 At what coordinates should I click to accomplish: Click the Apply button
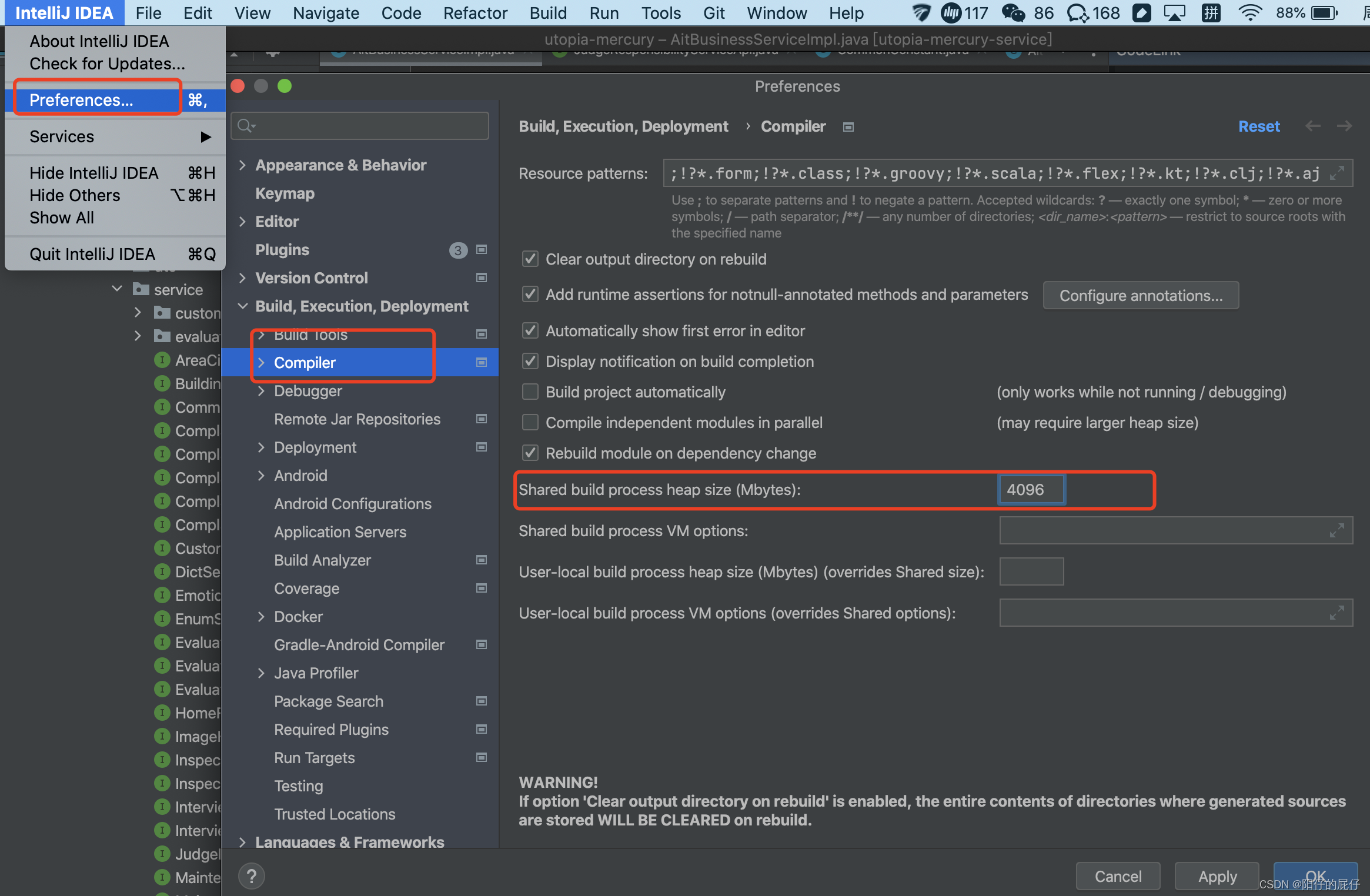1217,876
